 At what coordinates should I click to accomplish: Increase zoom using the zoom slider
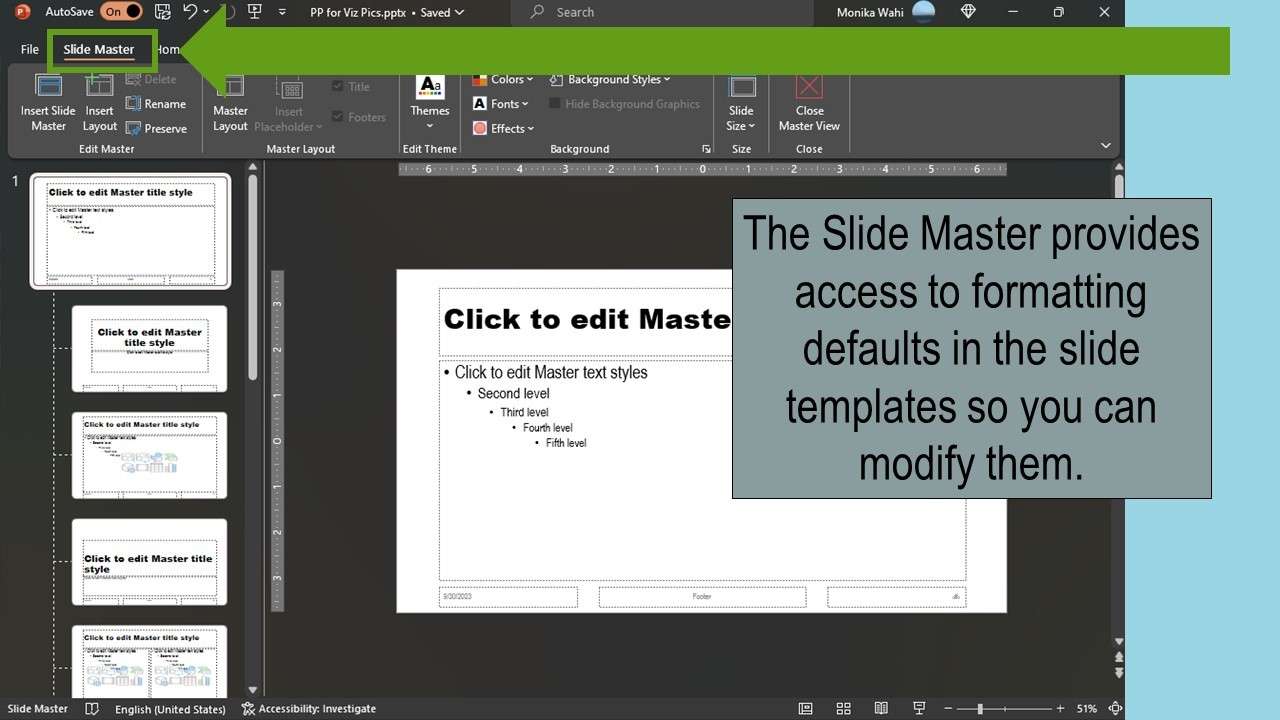[x=1060, y=708]
